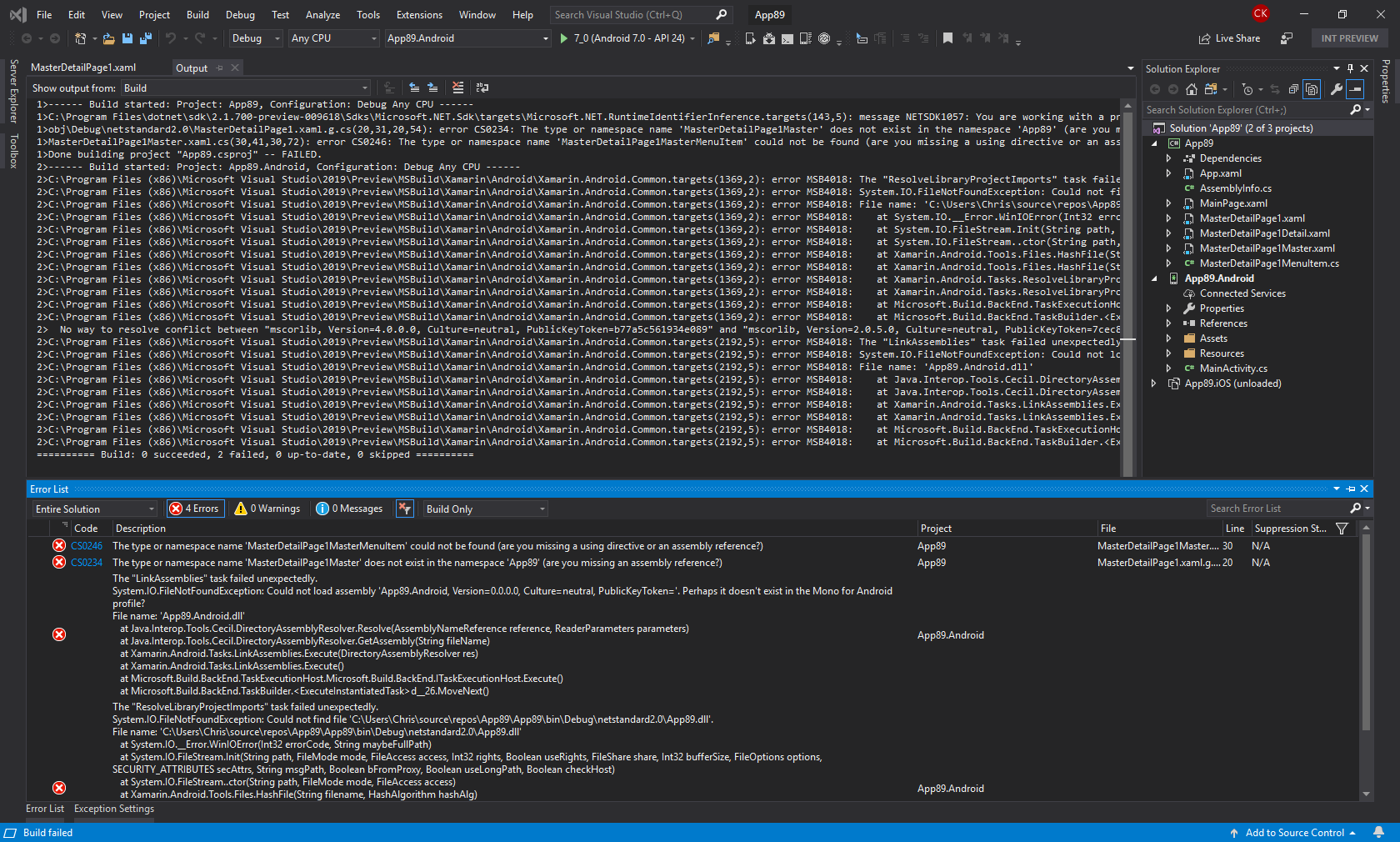Toggle the 0 Warnings filter
The height and width of the screenshot is (842, 1400).
click(x=267, y=509)
